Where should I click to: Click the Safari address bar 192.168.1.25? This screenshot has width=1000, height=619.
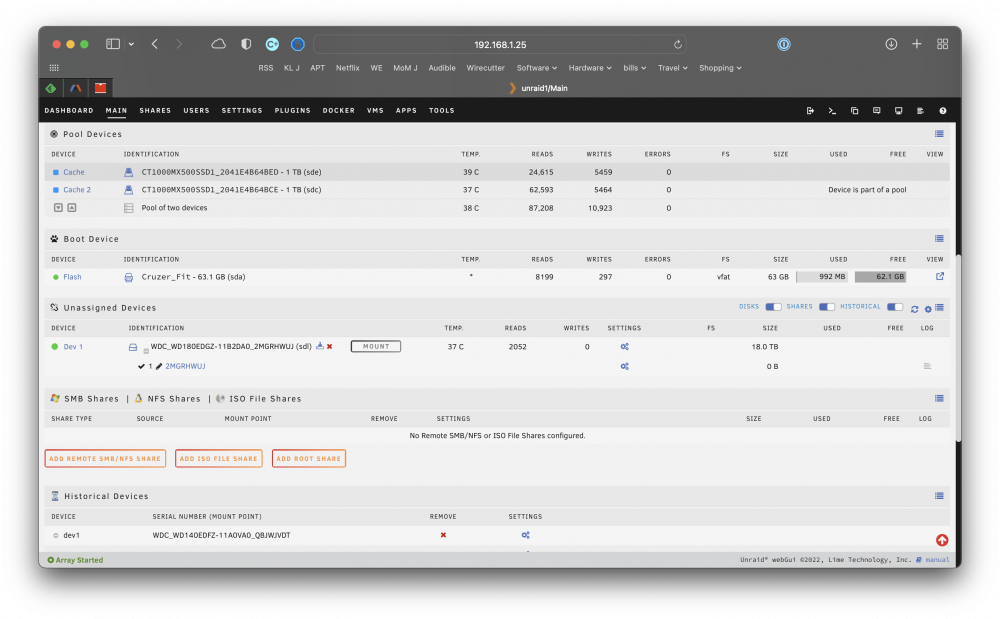(x=500, y=45)
